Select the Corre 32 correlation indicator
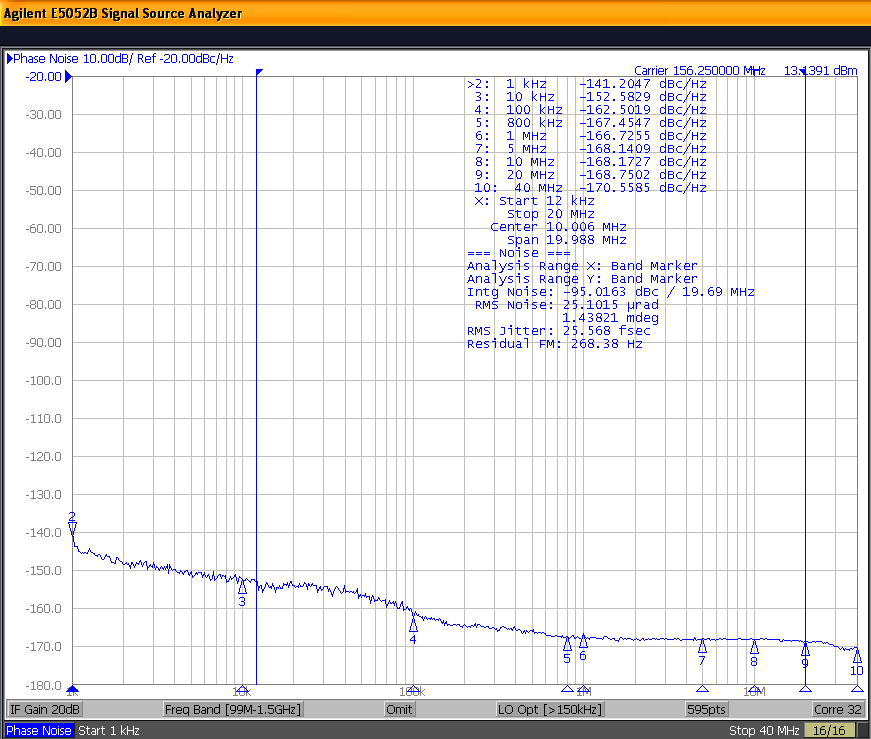Screen dimensions: 871x739 point(838,708)
